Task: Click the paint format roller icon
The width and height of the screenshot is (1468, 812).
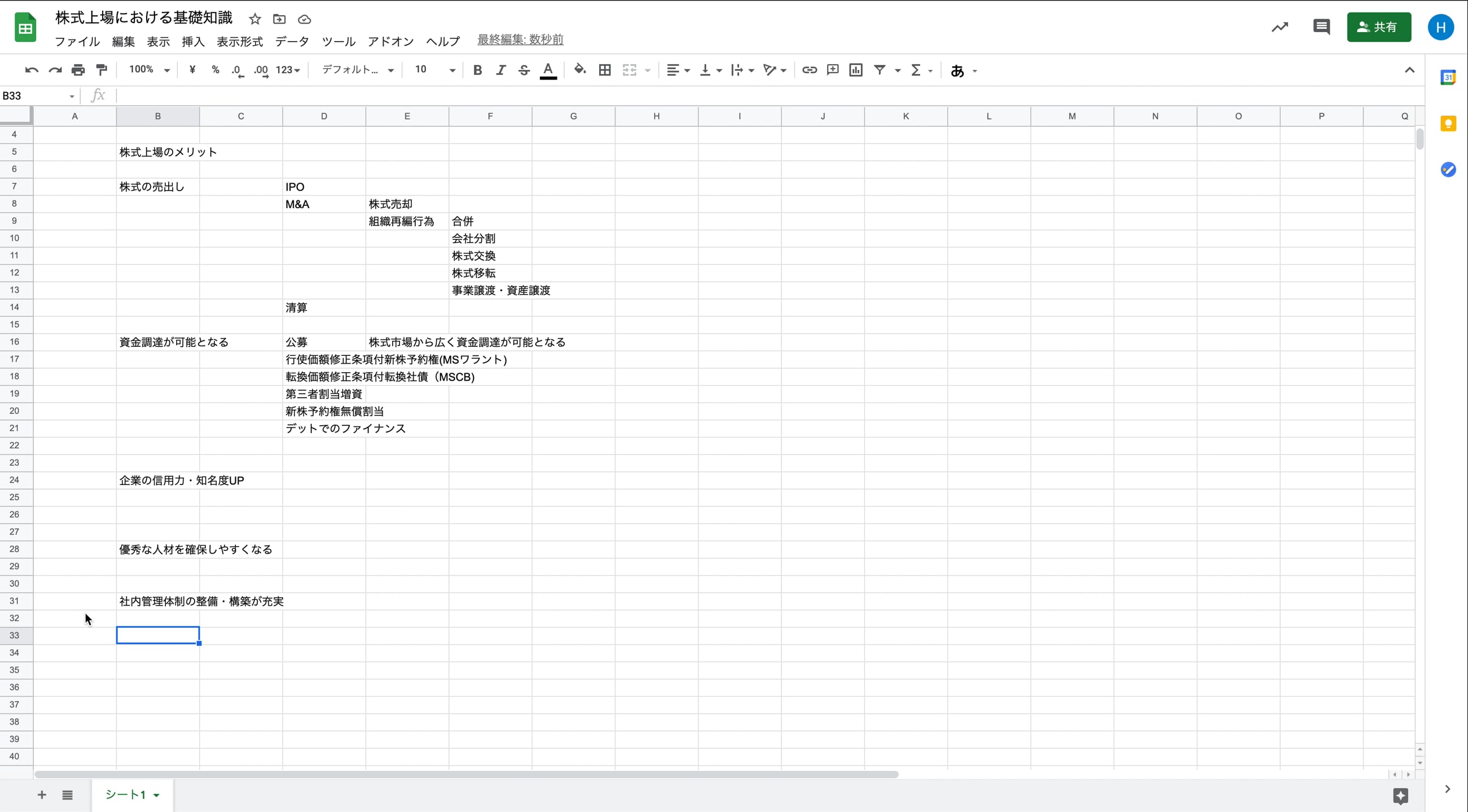Action: 102,70
